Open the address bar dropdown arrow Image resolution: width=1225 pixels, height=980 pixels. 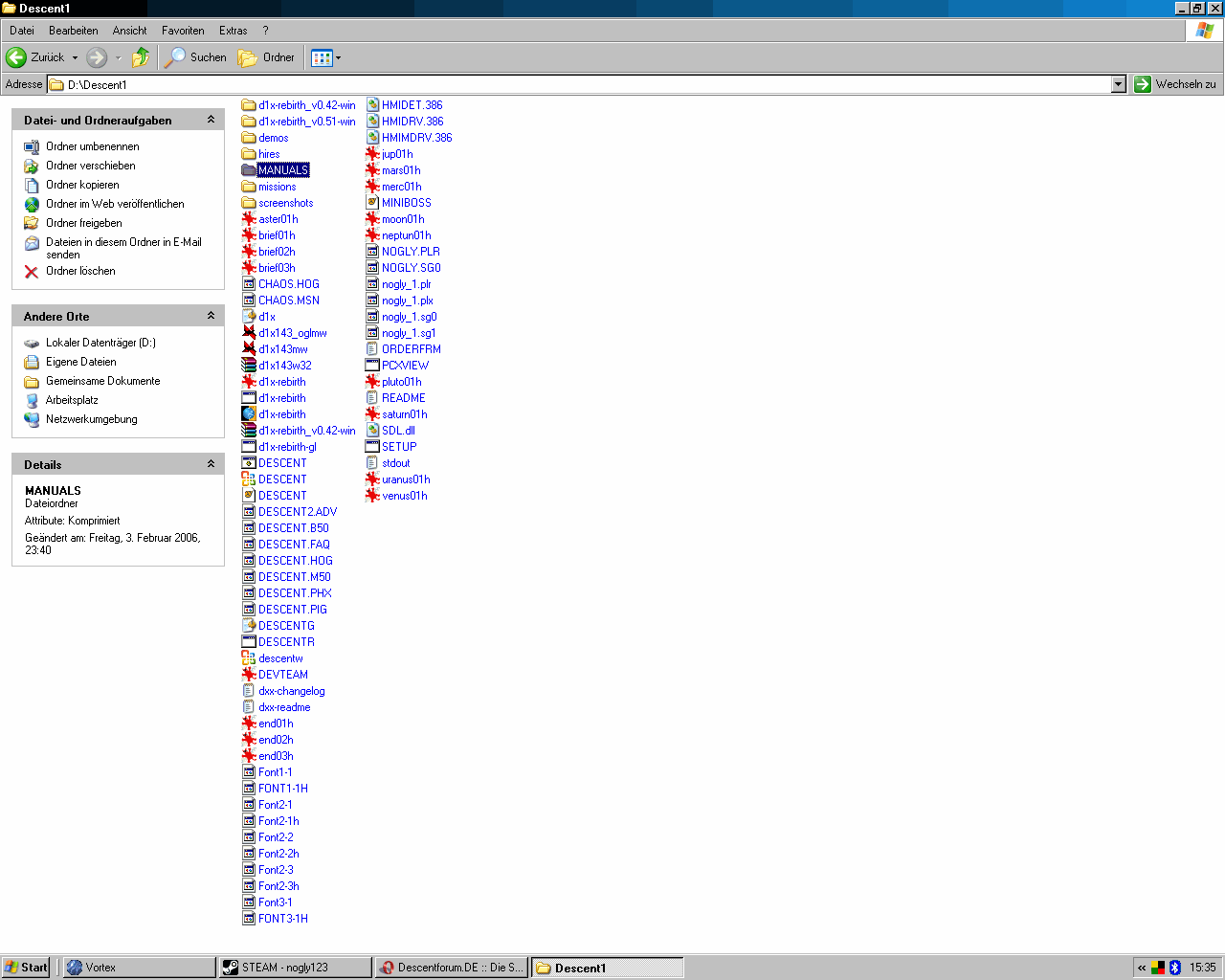(1118, 84)
